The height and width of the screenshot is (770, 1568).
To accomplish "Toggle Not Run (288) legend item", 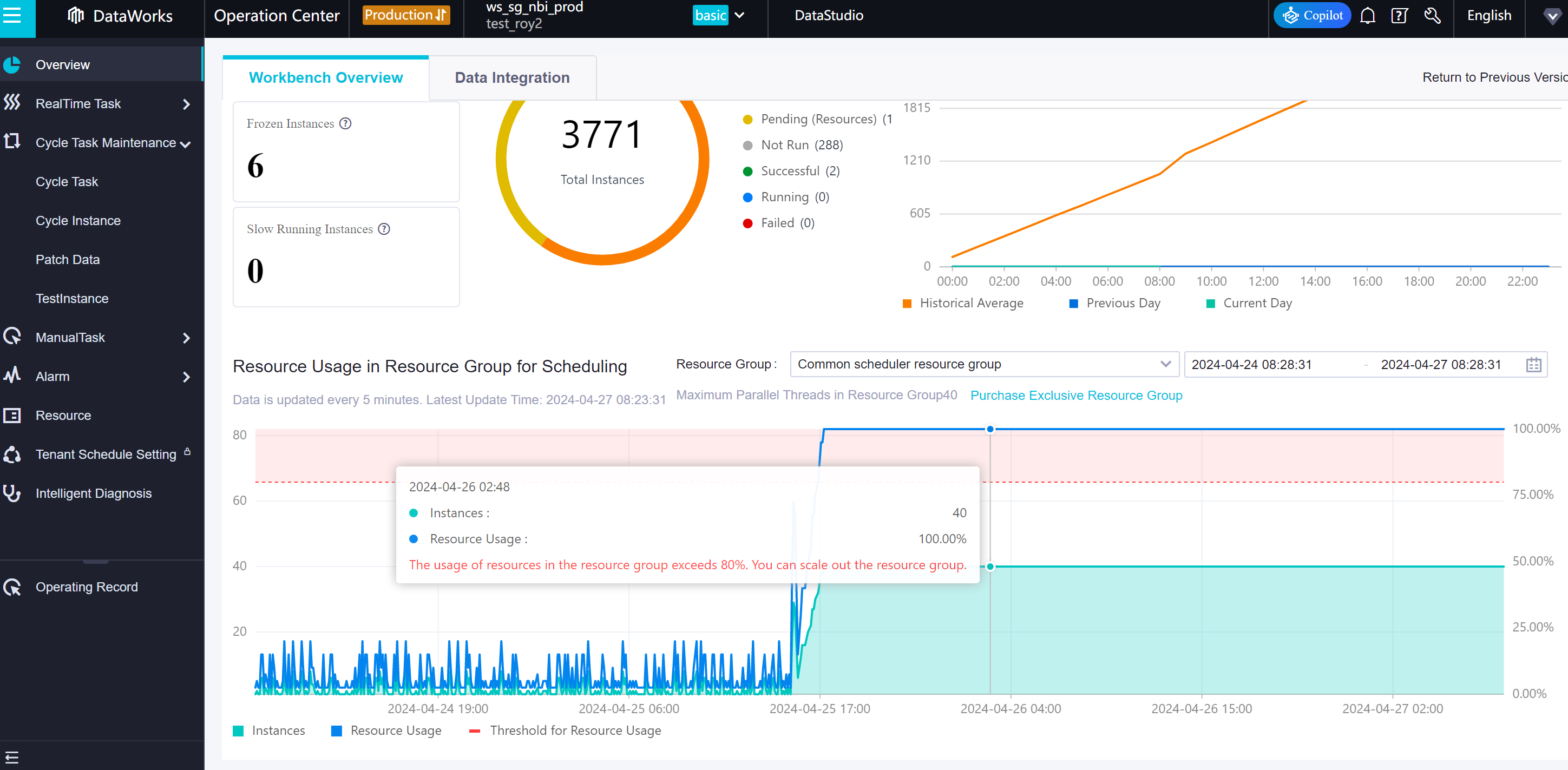I will [793, 145].
